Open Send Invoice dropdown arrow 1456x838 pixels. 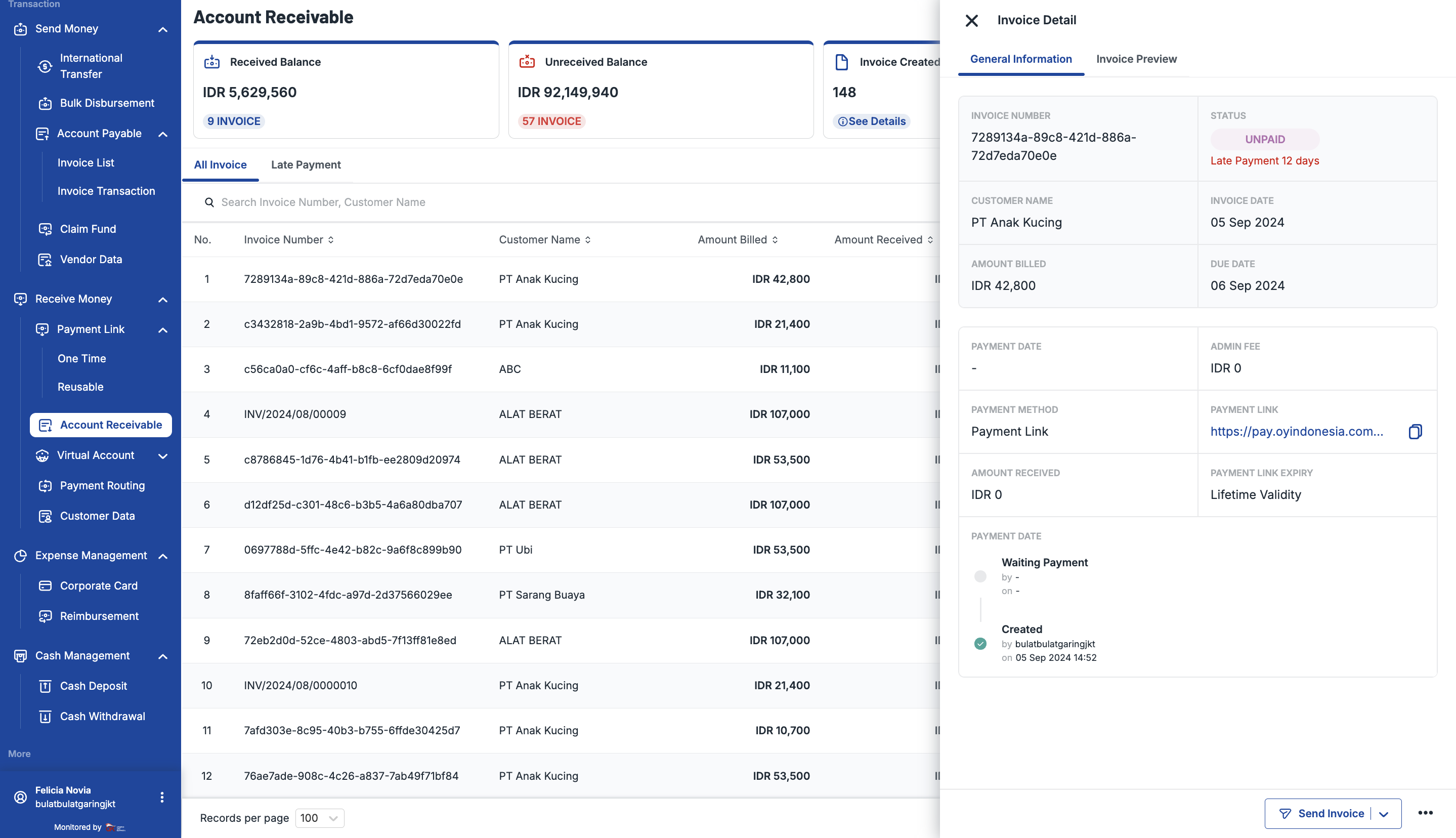(1384, 814)
